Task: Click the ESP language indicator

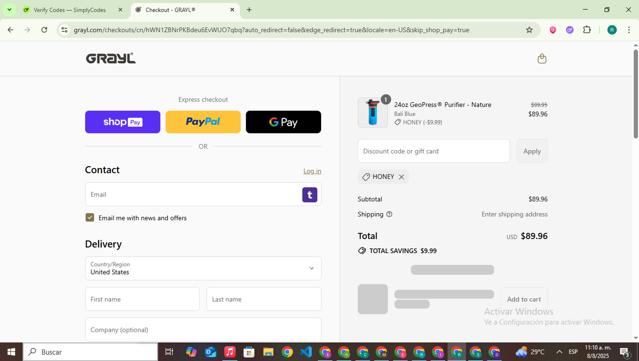Action: (x=573, y=352)
